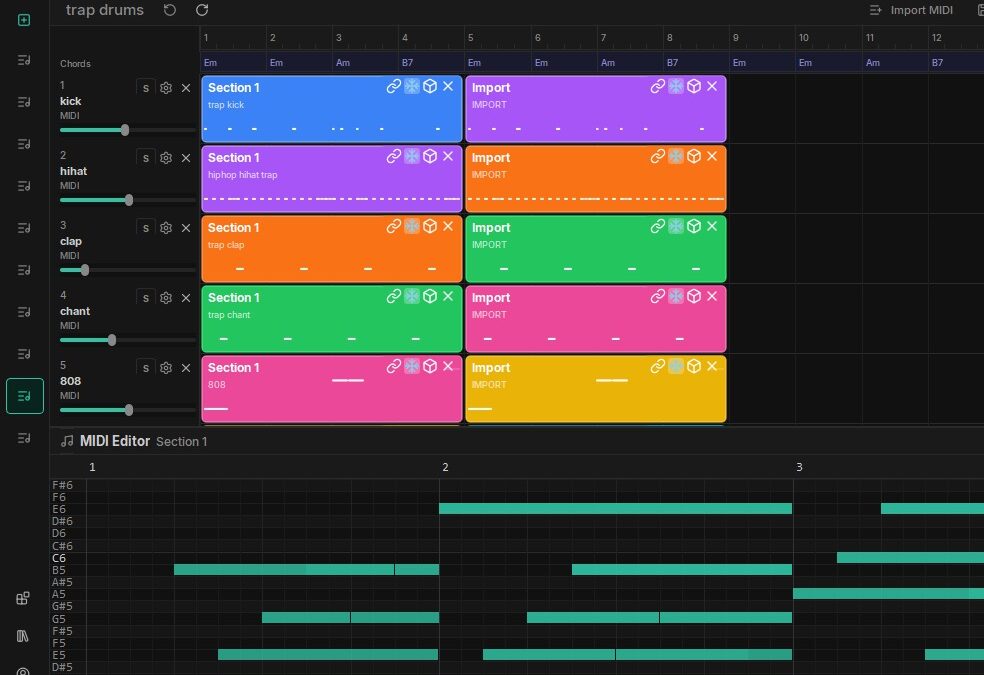Remove the kick track with its X button
Screen dimensions: 984x675
[186, 87]
